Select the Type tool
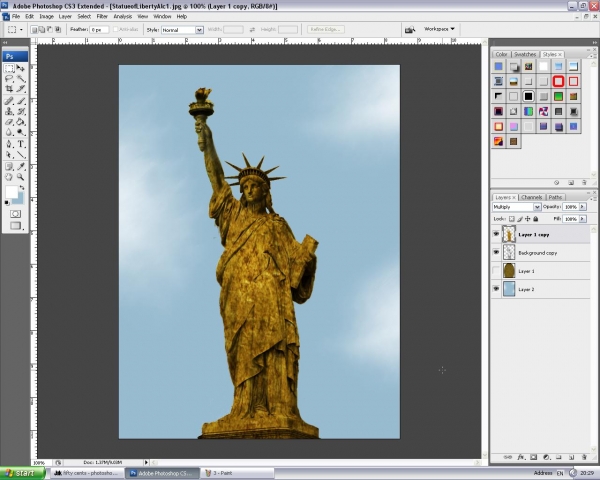Image resolution: width=600 pixels, height=480 pixels. tap(21, 144)
